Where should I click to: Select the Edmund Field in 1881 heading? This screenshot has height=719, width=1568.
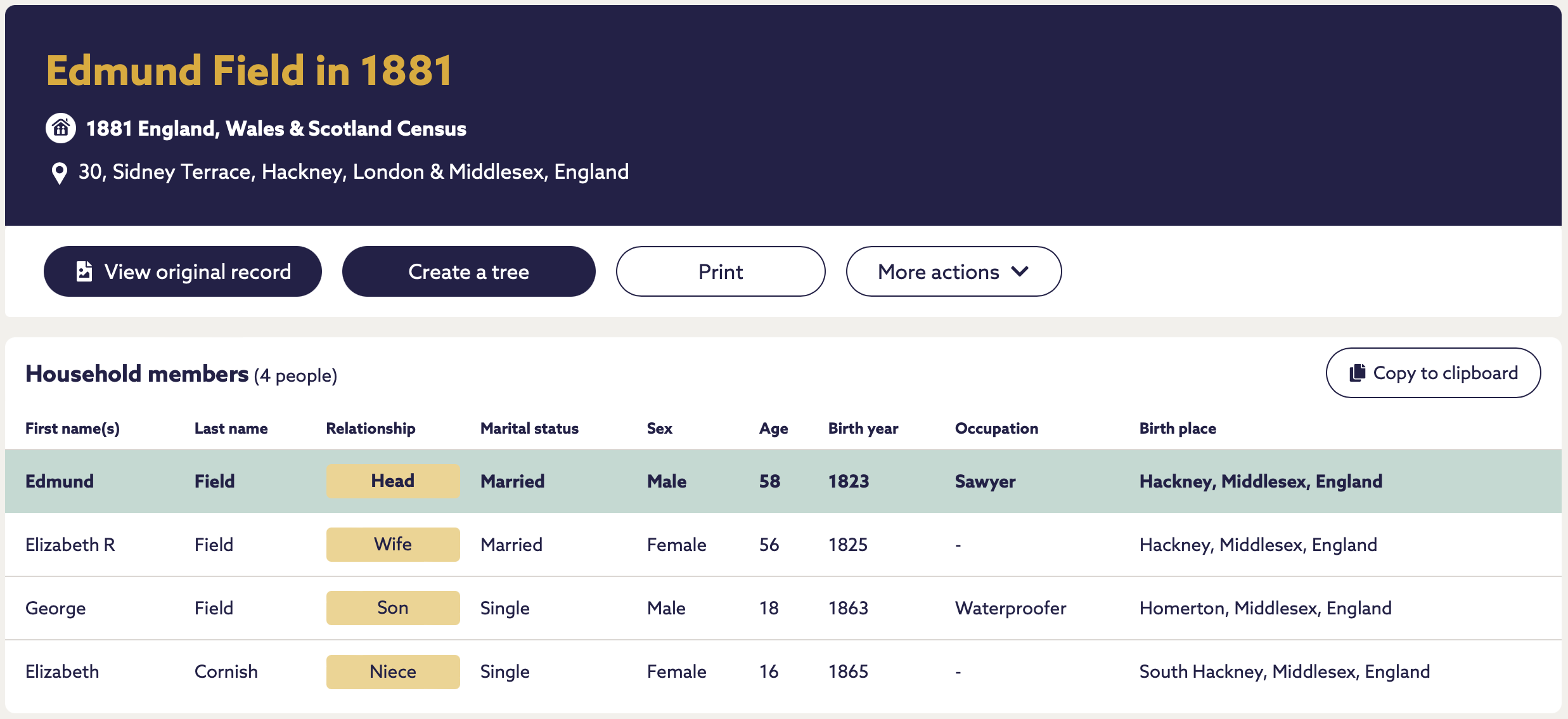[249, 70]
